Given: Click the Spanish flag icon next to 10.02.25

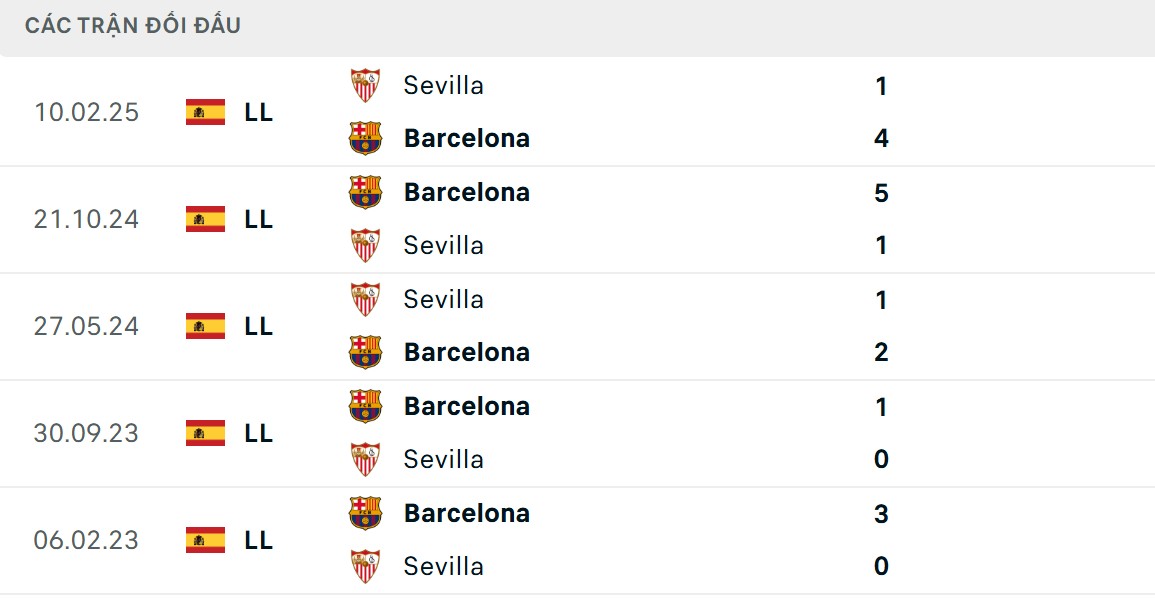Looking at the screenshot, I should pyautogui.click(x=204, y=112).
